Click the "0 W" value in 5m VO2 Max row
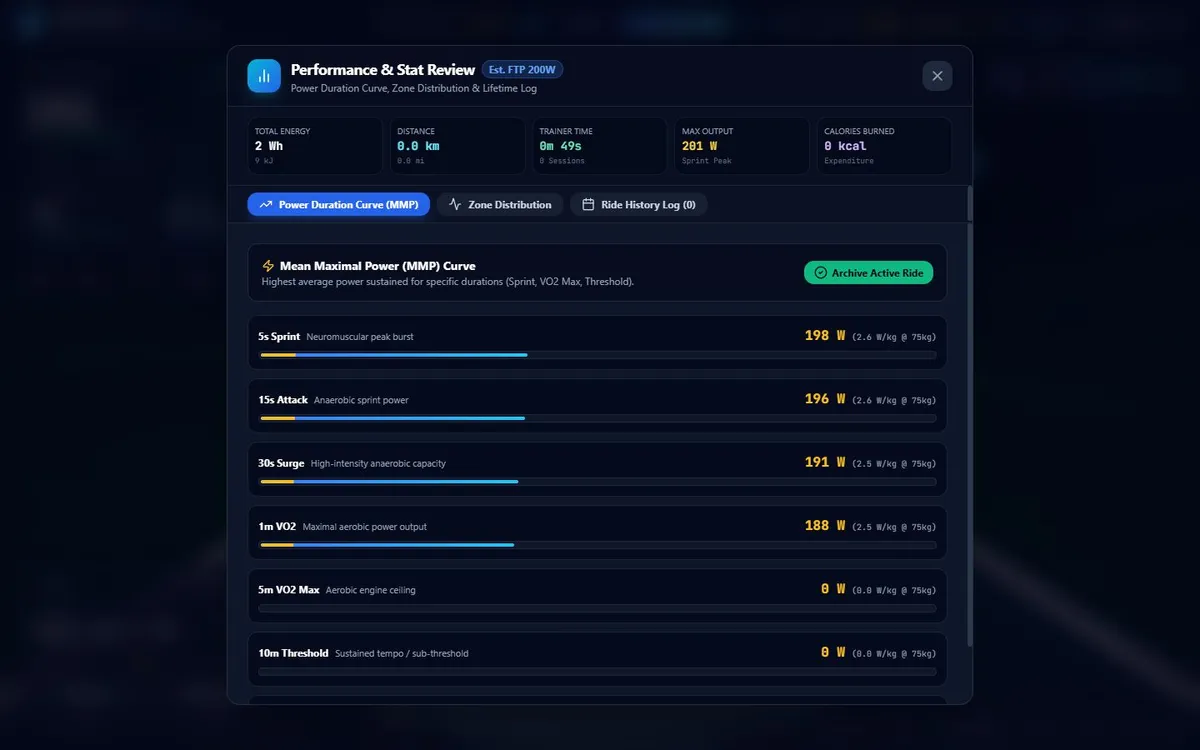The image size is (1200, 750). pyautogui.click(x=833, y=589)
